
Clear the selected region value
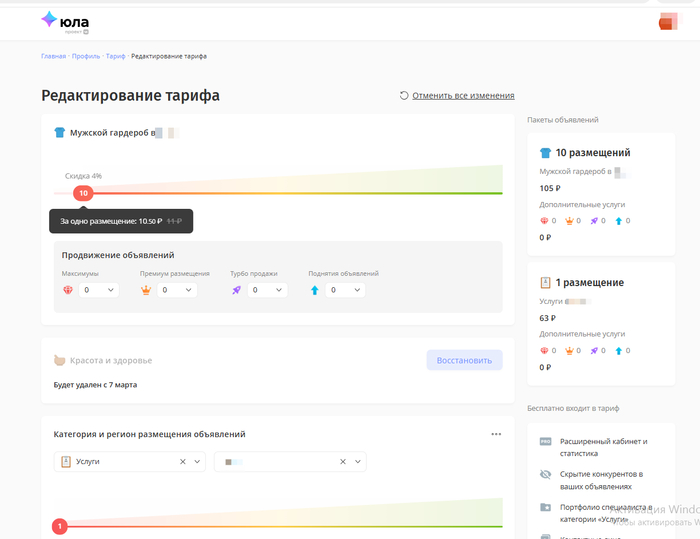pyautogui.click(x=343, y=462)
